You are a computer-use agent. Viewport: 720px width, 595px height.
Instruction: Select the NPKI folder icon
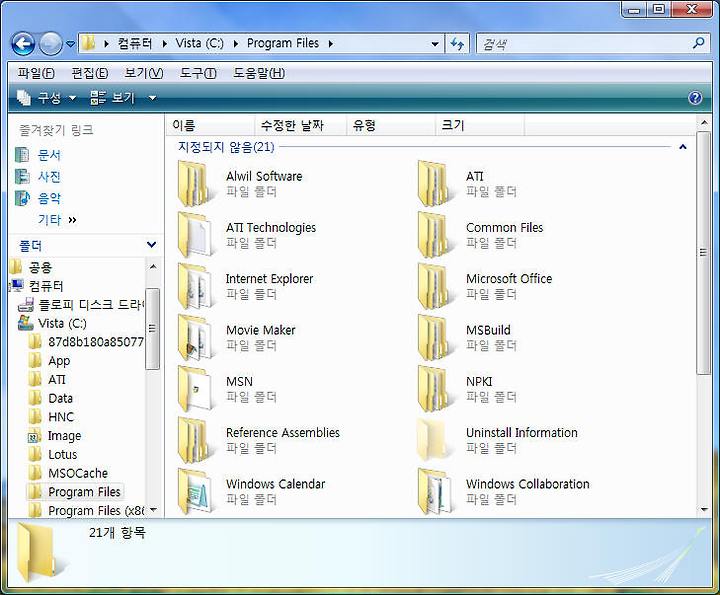pos(435,389)
